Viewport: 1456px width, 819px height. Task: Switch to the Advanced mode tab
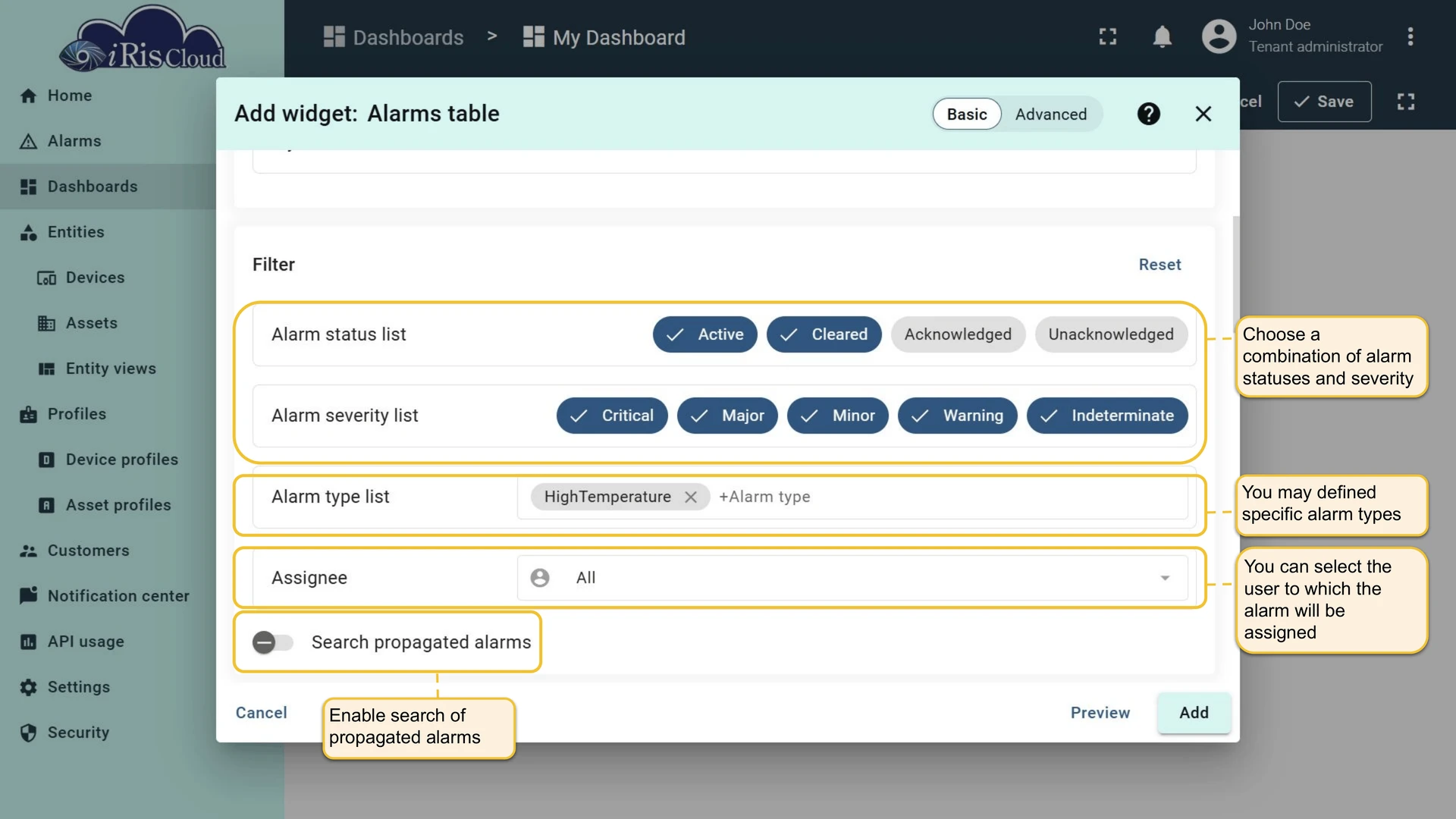[1050, 115]
